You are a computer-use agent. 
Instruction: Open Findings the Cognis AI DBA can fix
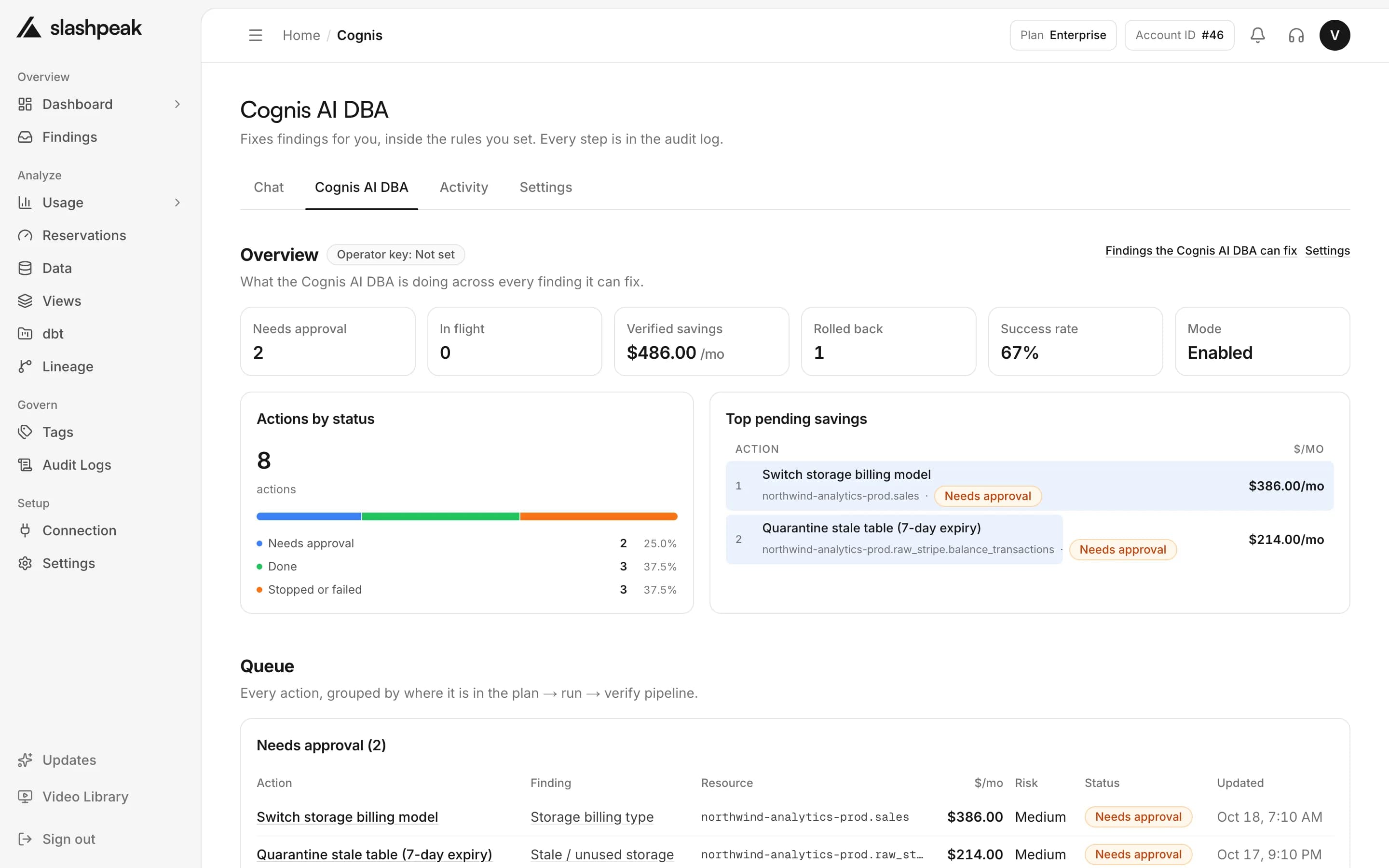(1201, 250)
